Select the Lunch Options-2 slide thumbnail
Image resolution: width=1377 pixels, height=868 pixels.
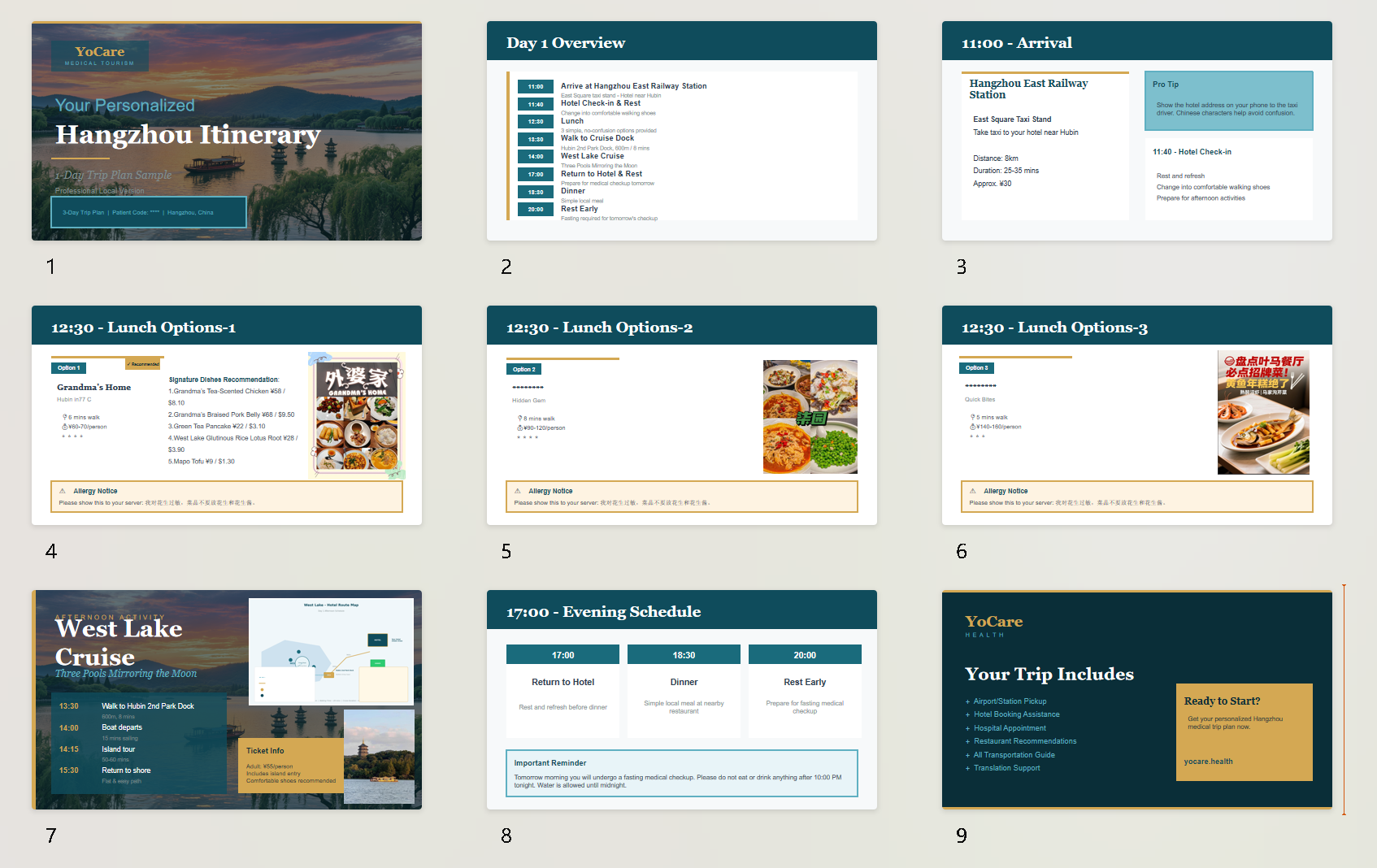click(682, 415)
